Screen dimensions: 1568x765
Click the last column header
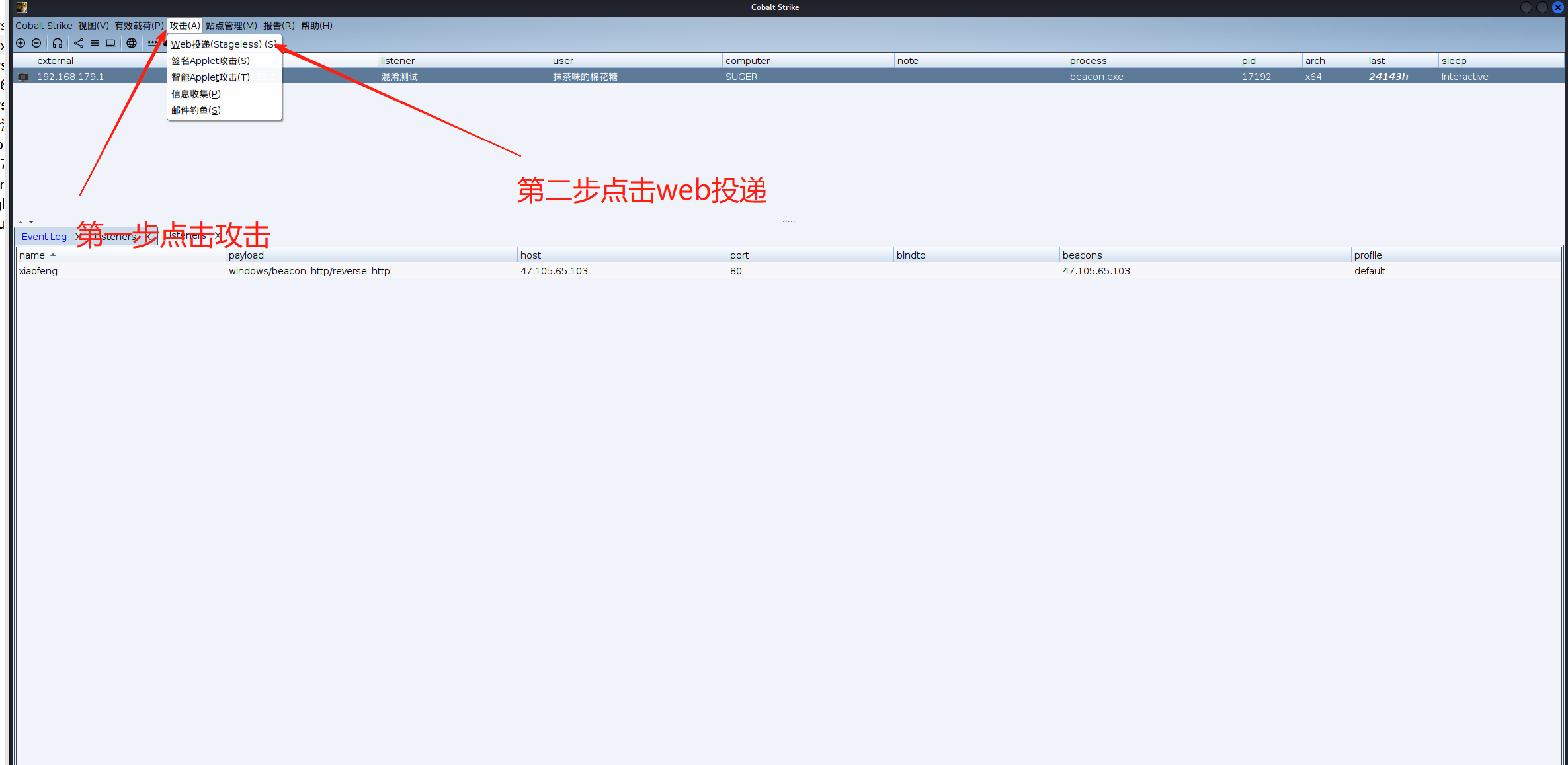(1402, 61)
